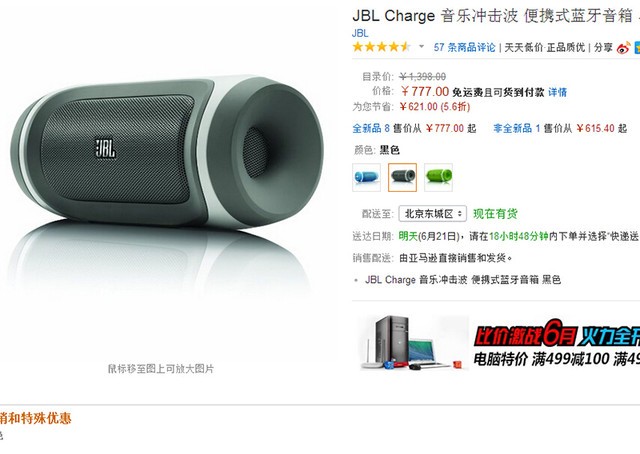
Task: Select the black speaker color swatch
Action: click(x=402, y=177)
